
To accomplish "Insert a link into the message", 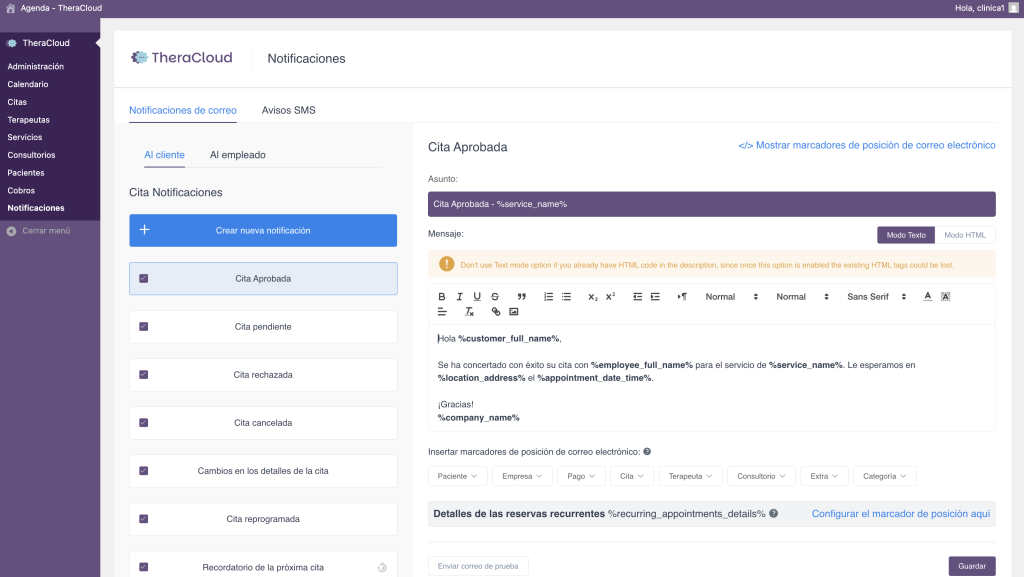I will (x=496, y=312).
